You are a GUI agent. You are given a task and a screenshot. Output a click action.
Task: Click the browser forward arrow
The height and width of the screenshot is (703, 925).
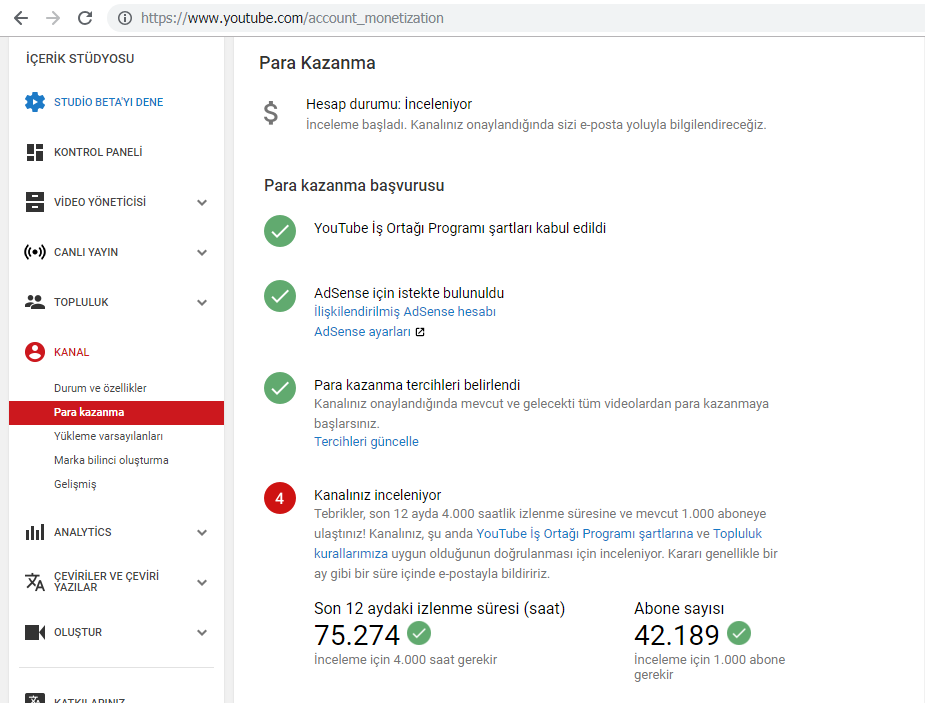53,18
